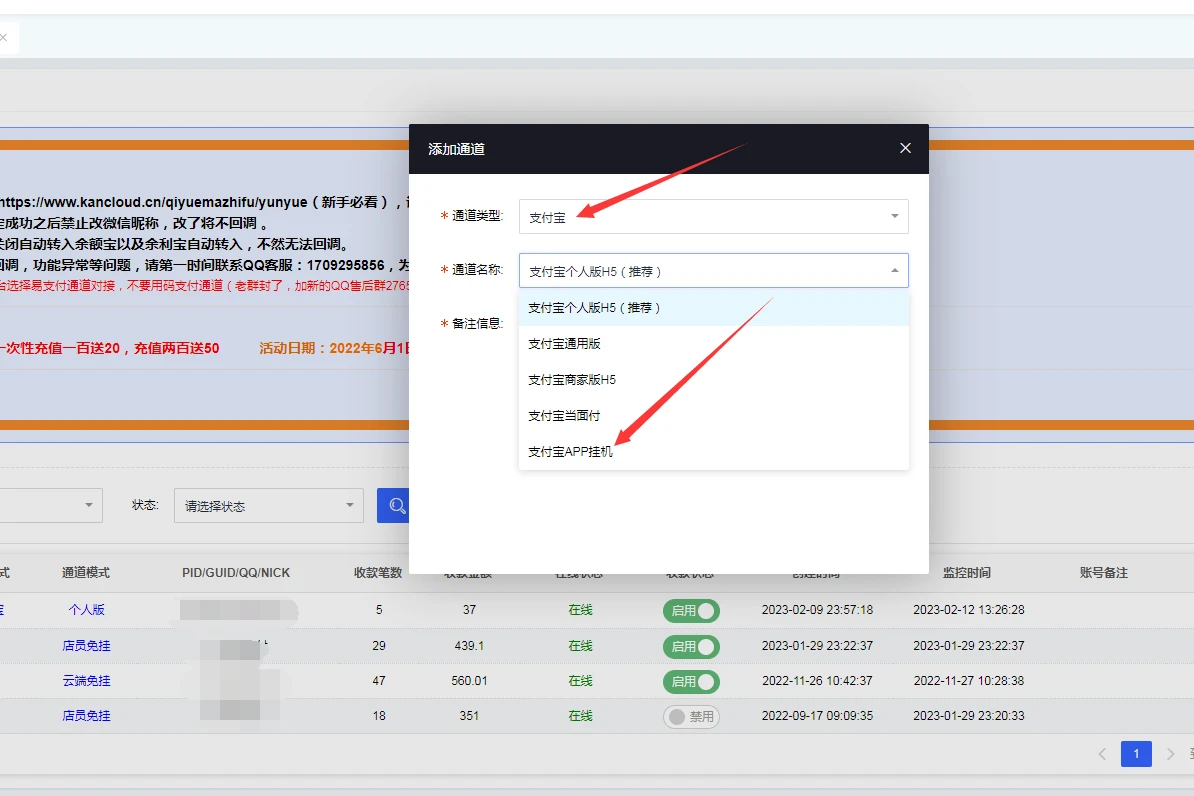The width and height of the screenshot is (1194, 796).
Task: Click the 在线 status in 云端免挂 row
Action: tap(580, 680)
